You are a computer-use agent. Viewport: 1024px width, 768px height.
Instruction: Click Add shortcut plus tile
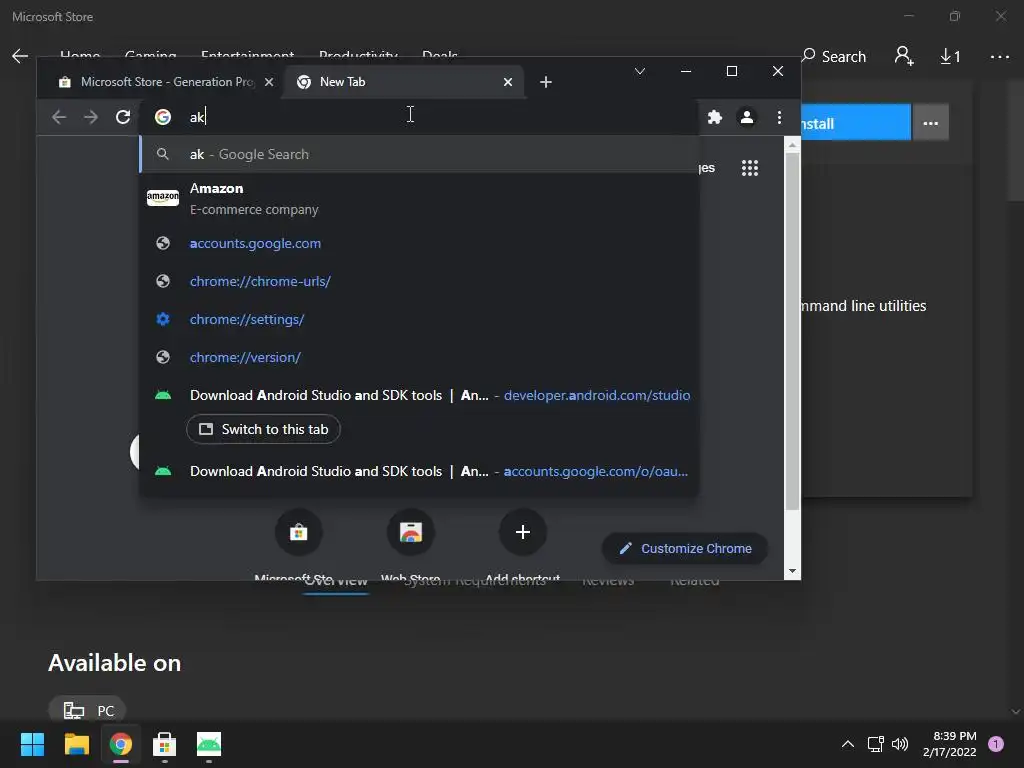click(x=522, y=532)
